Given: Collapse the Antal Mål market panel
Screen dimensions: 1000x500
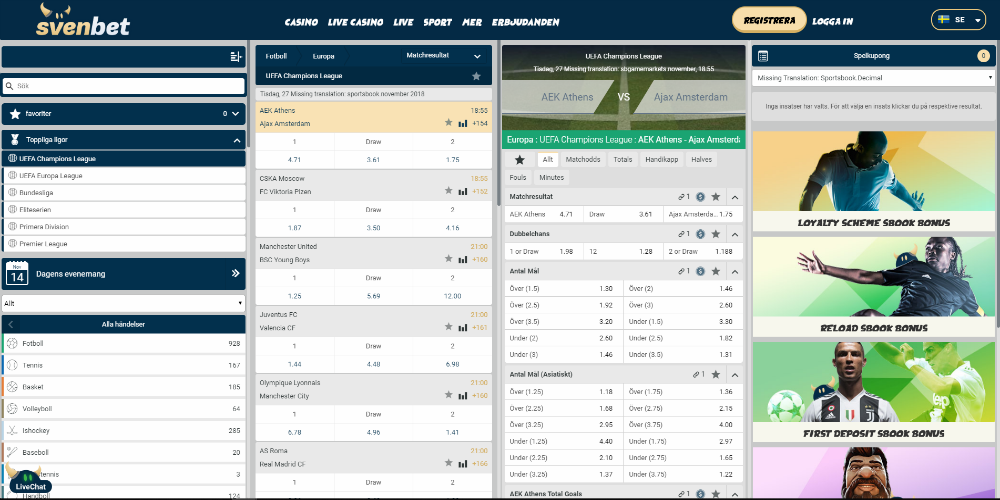Looking at the screenshot, I should 734,272.
